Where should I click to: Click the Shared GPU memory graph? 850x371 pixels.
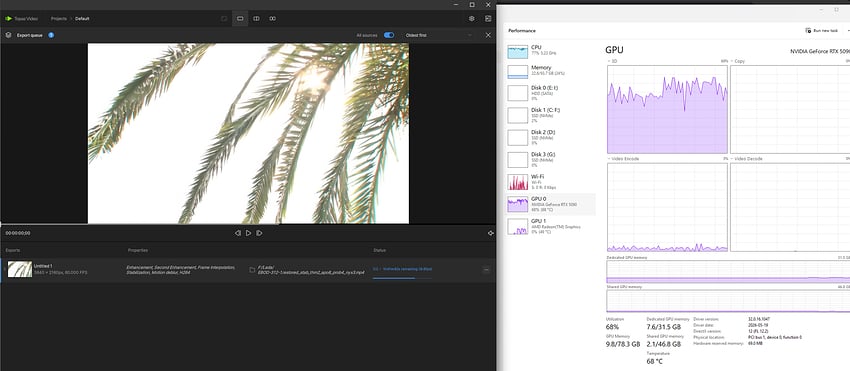(728, 301)
